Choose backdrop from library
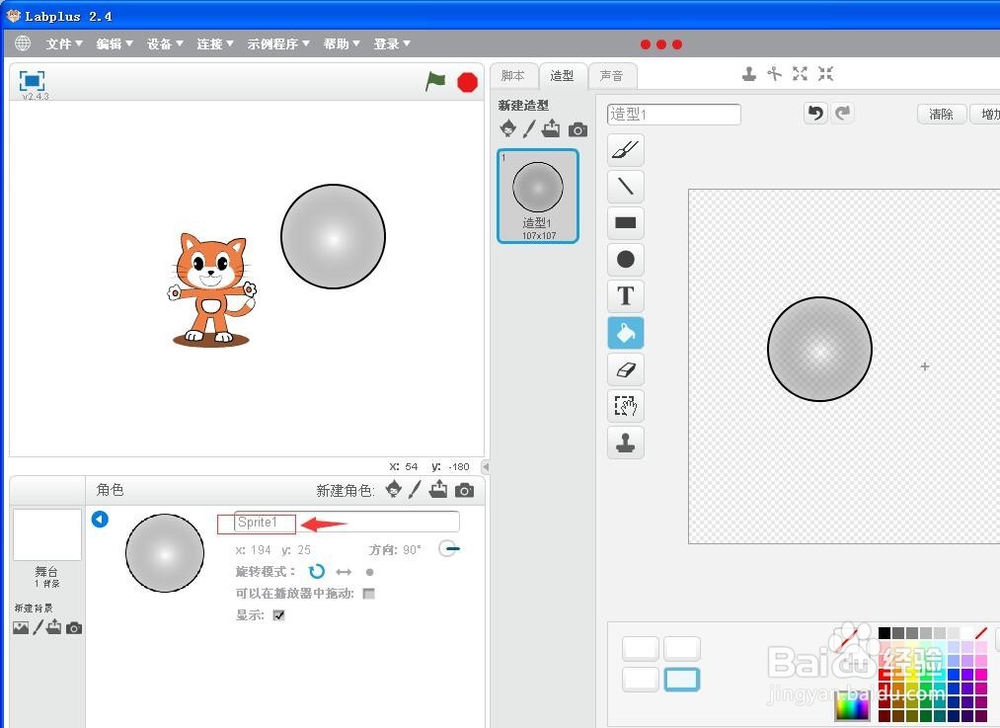The width and height of the screenshot is (1000, 728). pyautogui.click(x=20, y=628)
